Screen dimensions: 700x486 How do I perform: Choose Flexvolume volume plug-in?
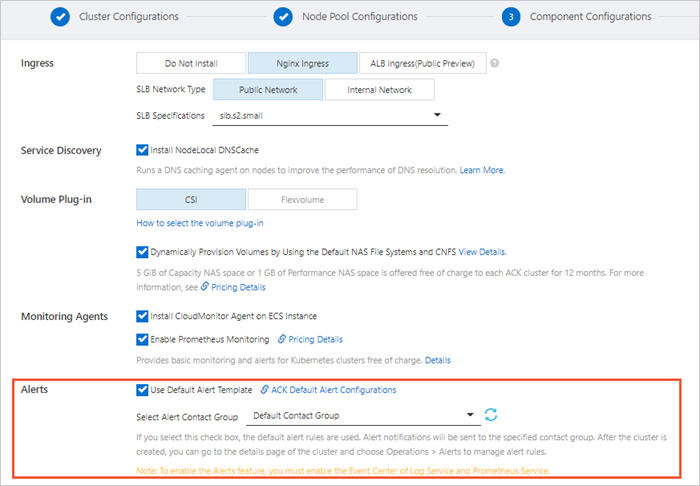point(303,199)
